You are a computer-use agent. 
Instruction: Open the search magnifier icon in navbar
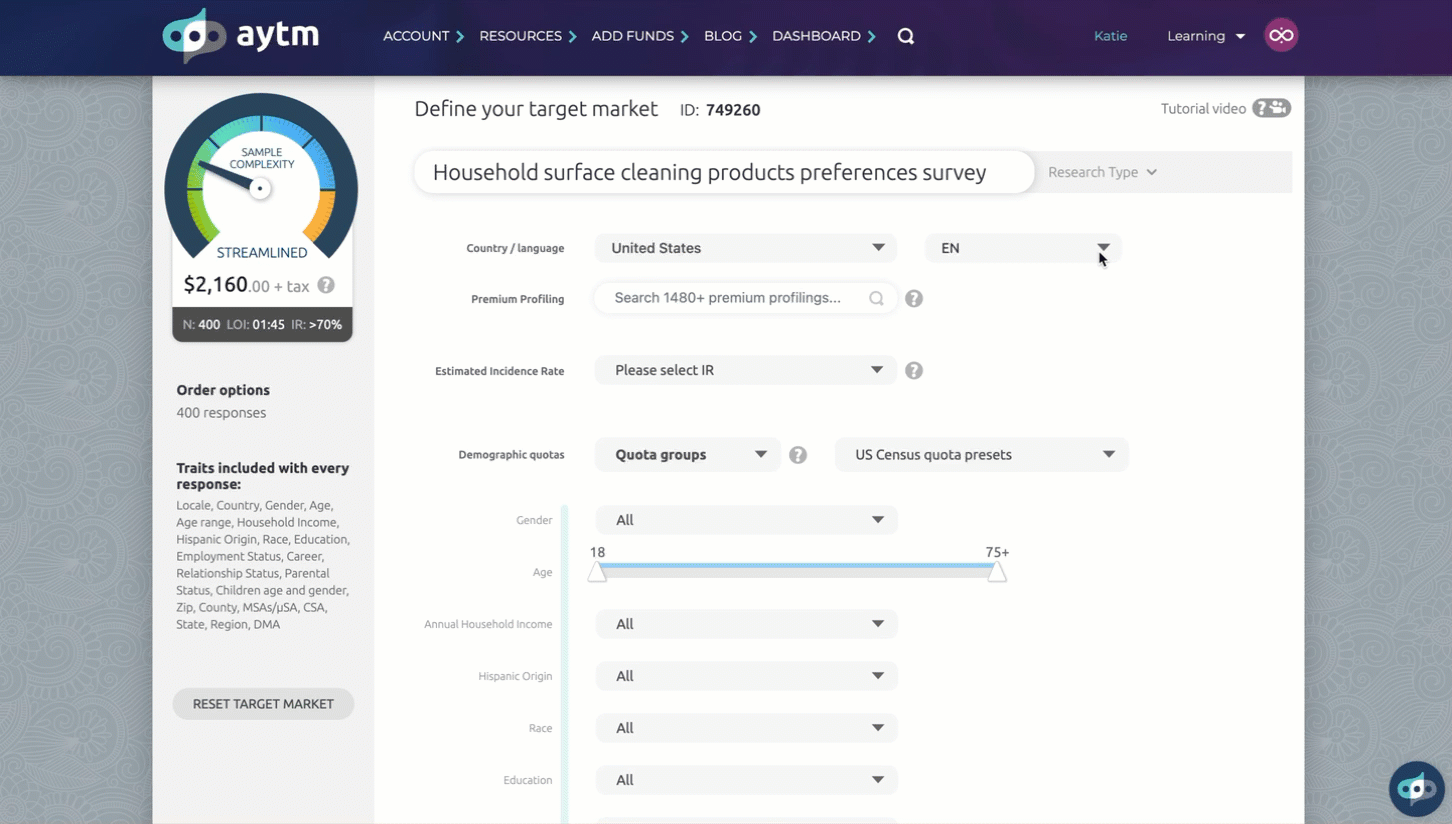point(906,36)
